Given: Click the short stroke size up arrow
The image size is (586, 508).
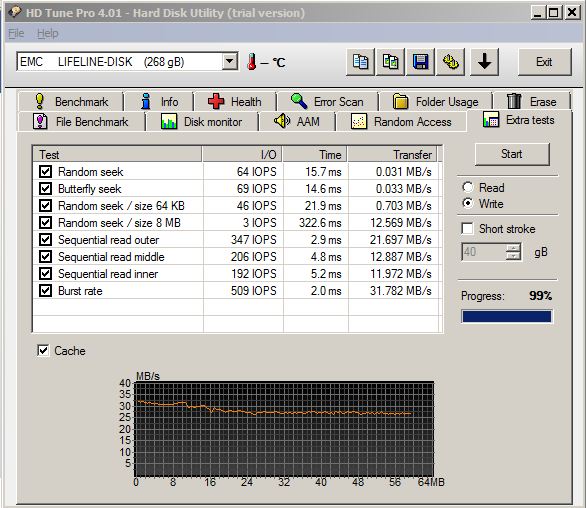Looking at the screenshot, I should (x=513, y=248).
